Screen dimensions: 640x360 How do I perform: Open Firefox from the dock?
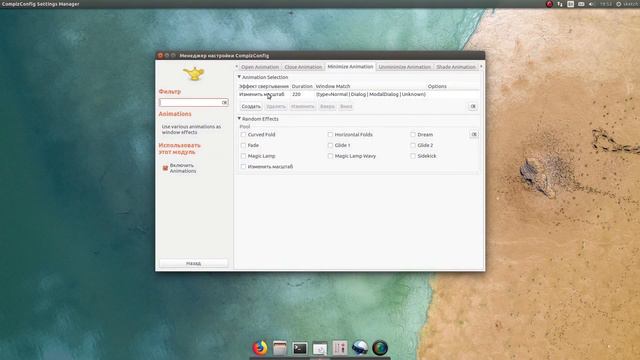260,348
